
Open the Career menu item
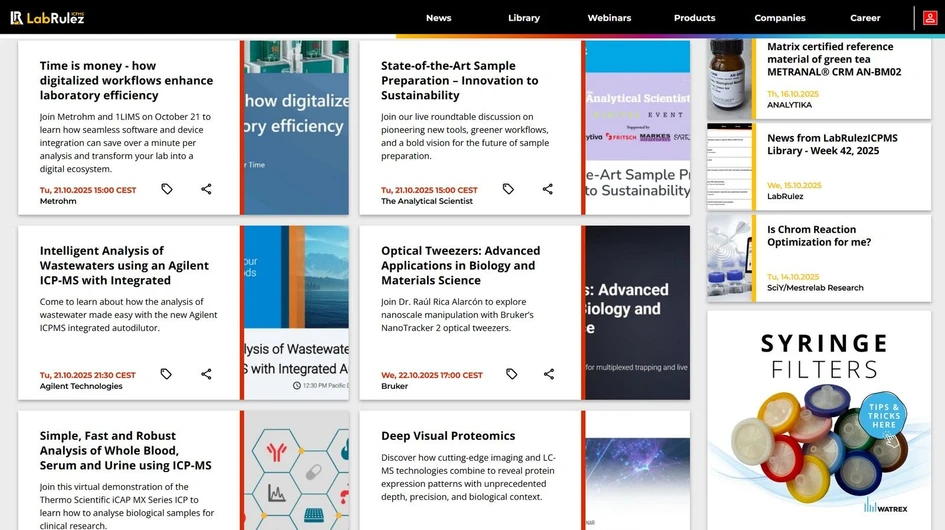point(865,18)
